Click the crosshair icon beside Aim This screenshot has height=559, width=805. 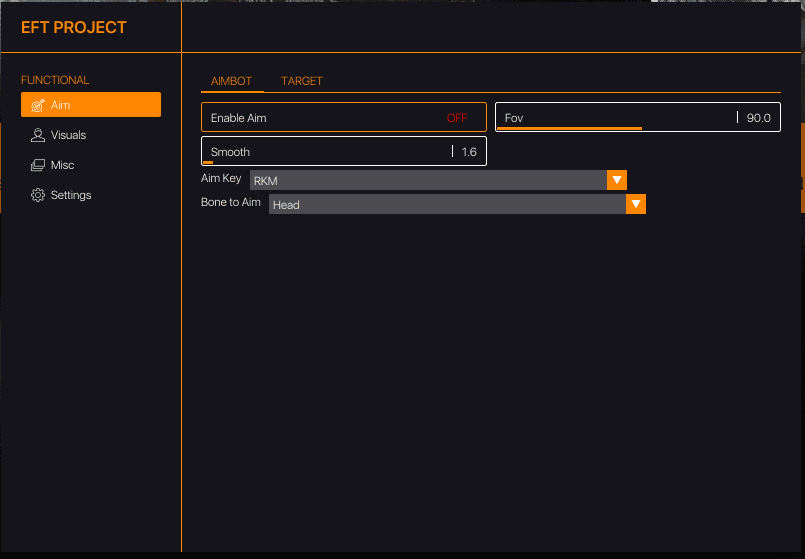tap(37, 105)
